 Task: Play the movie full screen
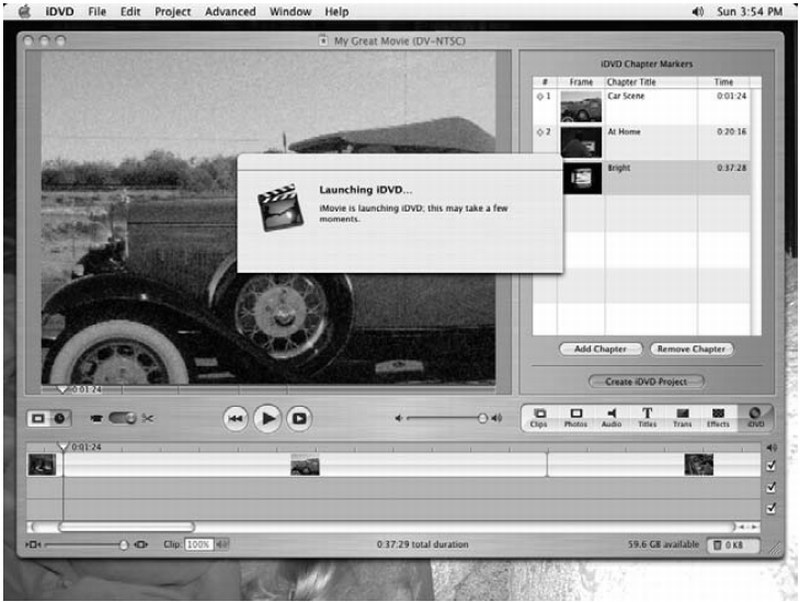299,418
